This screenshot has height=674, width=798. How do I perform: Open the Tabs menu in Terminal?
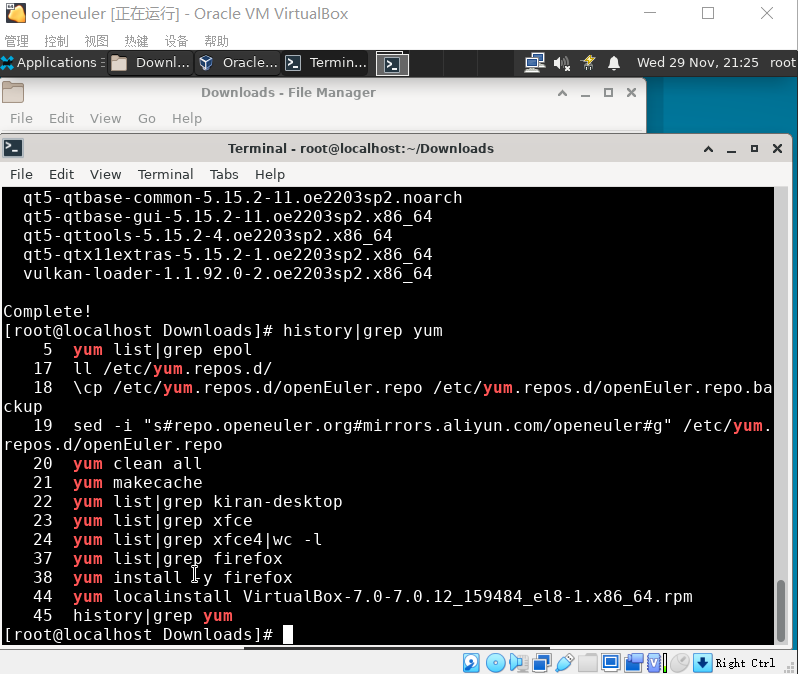click(224, 174)
